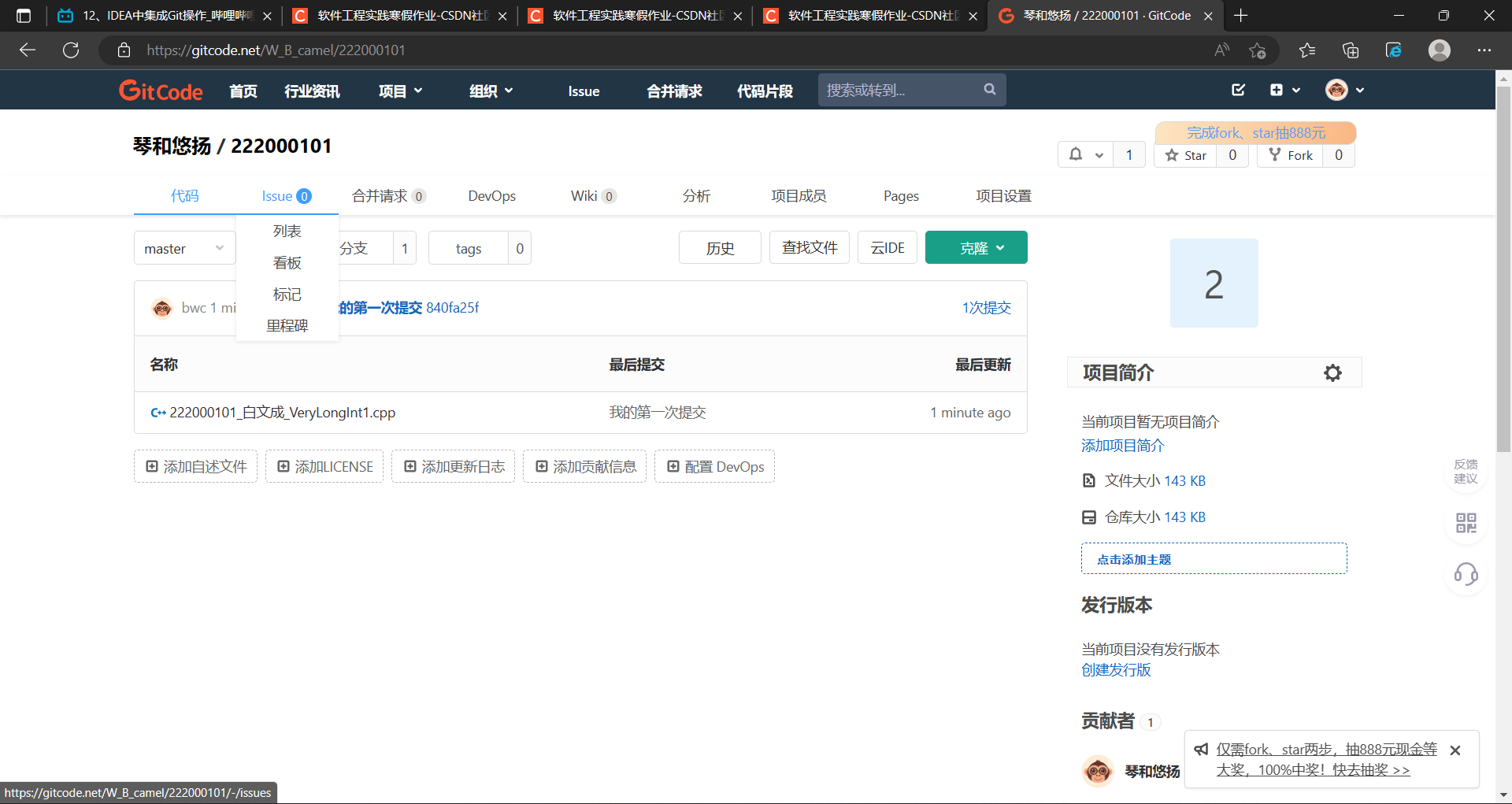Click browser refresh button

point(71,50)
